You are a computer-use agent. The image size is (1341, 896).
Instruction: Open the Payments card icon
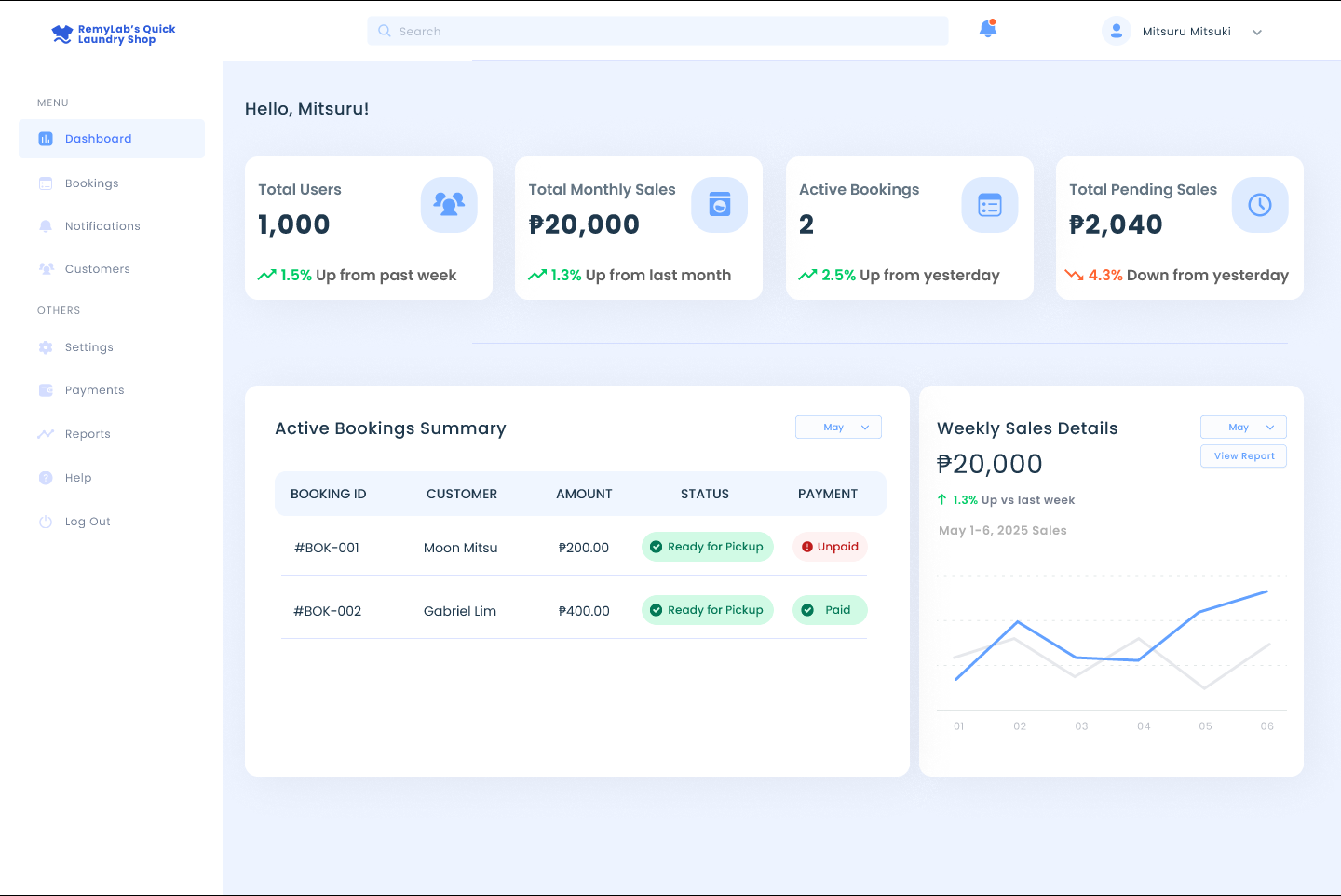coord(47,389)
